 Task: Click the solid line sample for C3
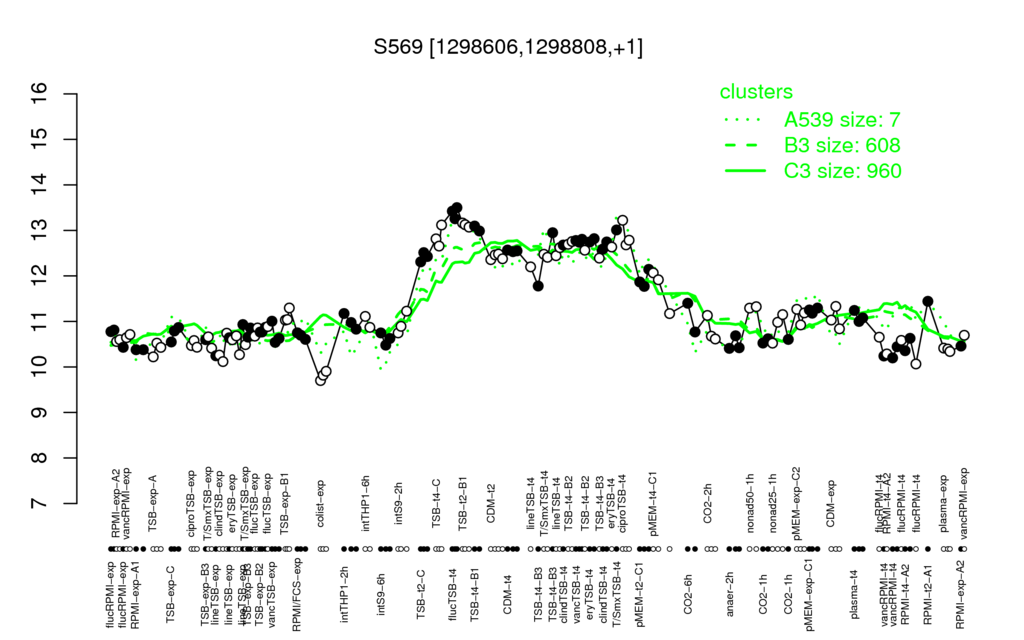coord(745,170)
